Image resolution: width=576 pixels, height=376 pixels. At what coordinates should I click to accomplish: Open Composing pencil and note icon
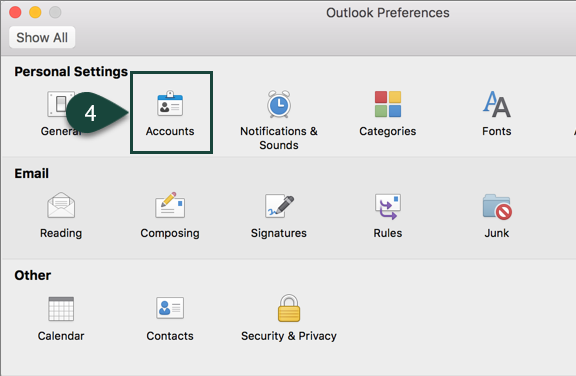tap(170, 205)
